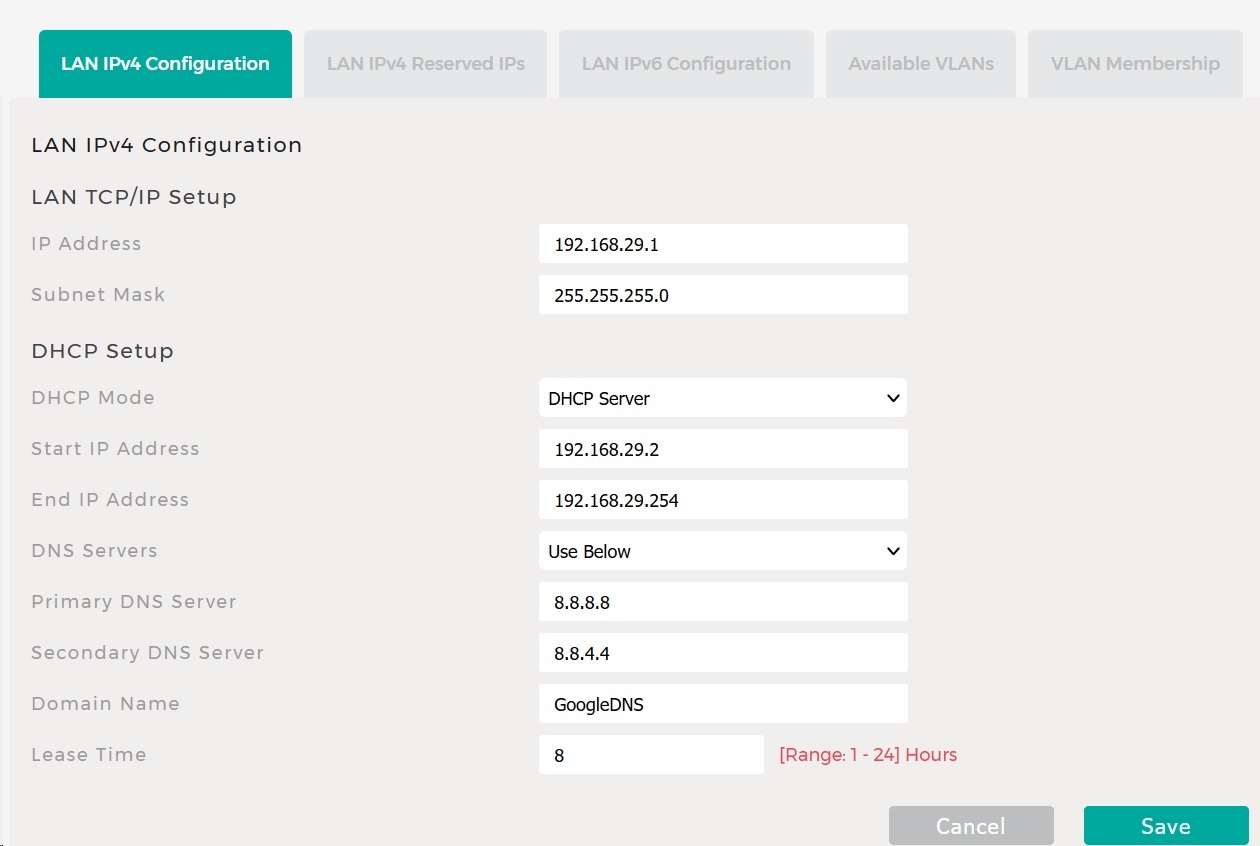The image size is (1260, 846).
Task: Click the Primary DNS Server field
Action: pyautogui.click(x=722, y=602)
